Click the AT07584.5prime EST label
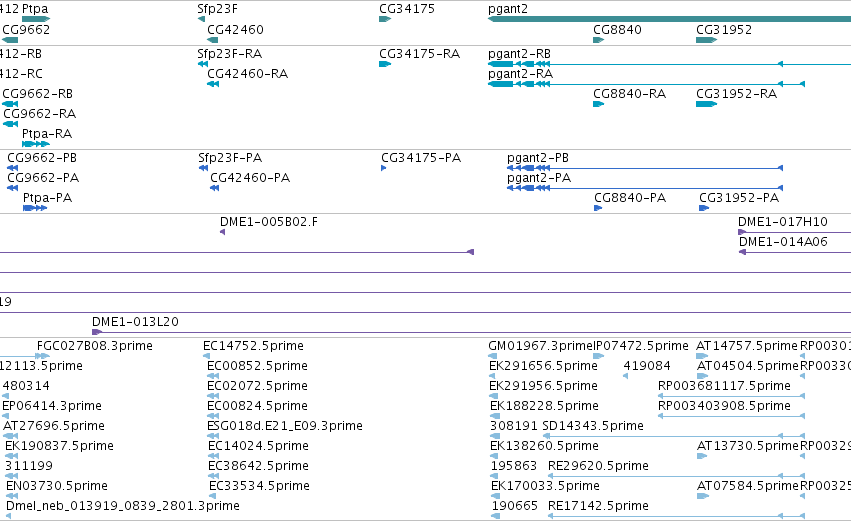This screenshot has width=851, height=521. pyautogui.click(x=748, y=486)
